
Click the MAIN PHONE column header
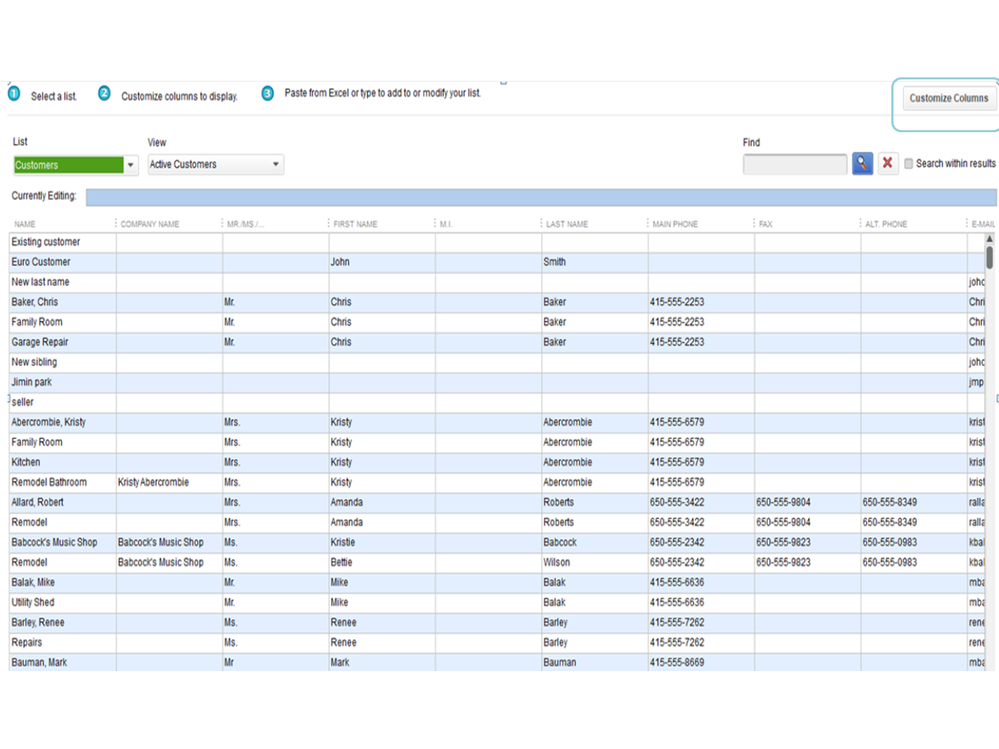[x=675, y=224]
